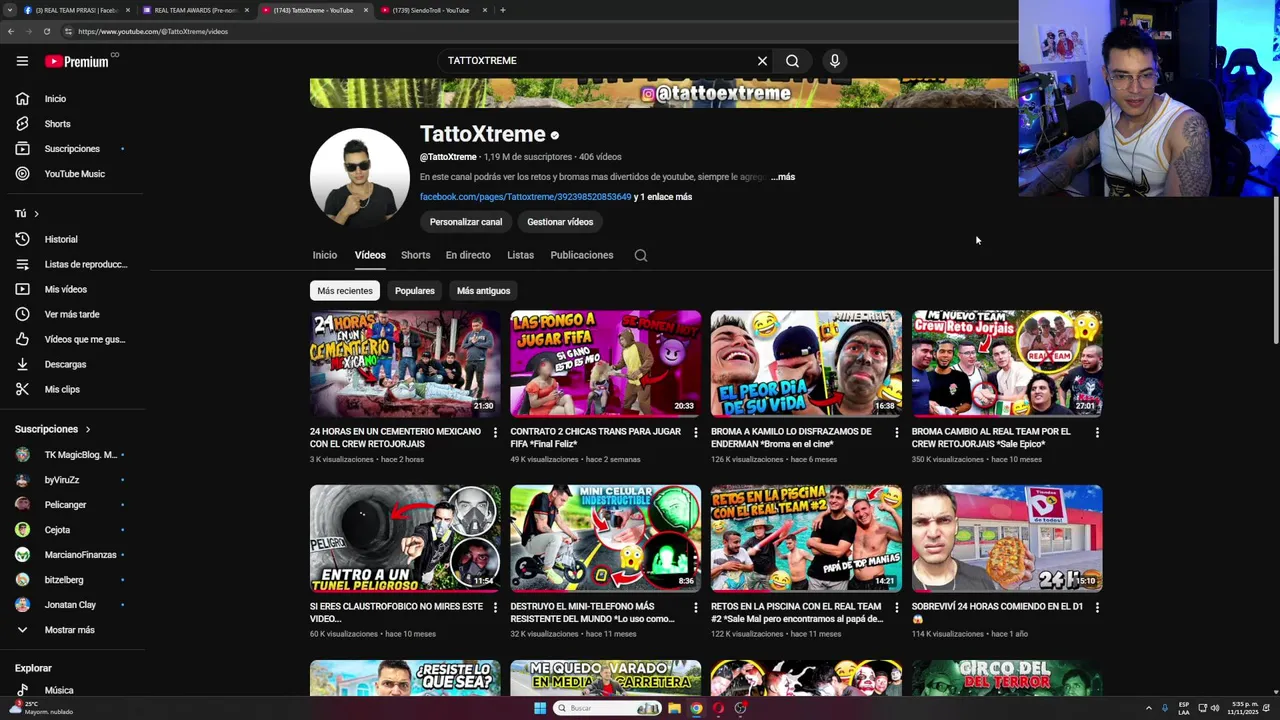Open a new browser tab

pyautogui.click(x=502, y=10)
